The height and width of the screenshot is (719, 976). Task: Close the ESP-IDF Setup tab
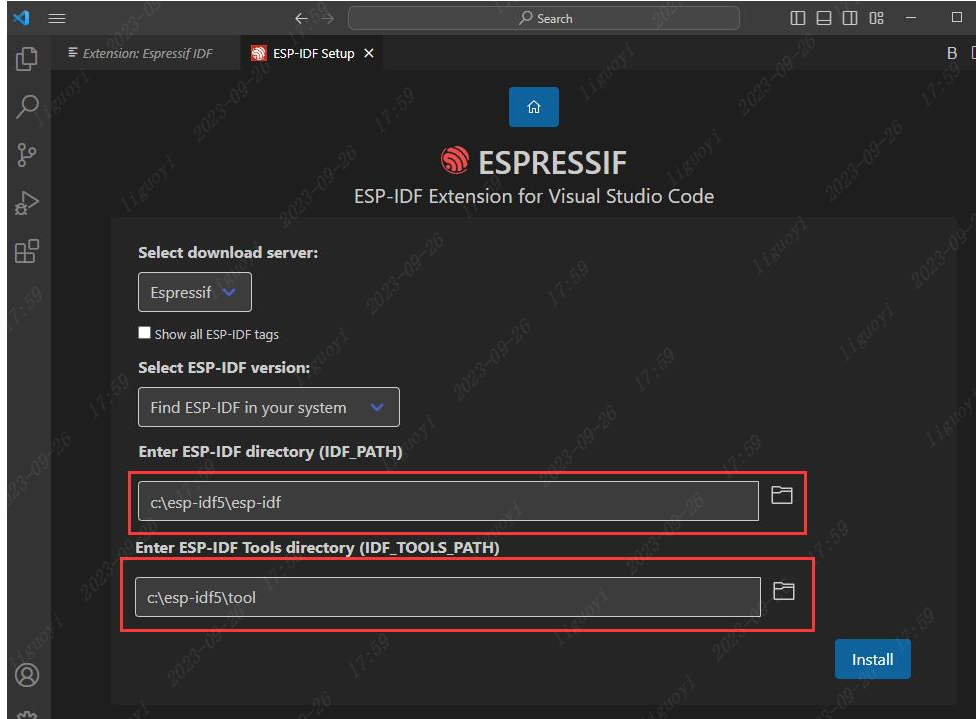coord(368,54)
